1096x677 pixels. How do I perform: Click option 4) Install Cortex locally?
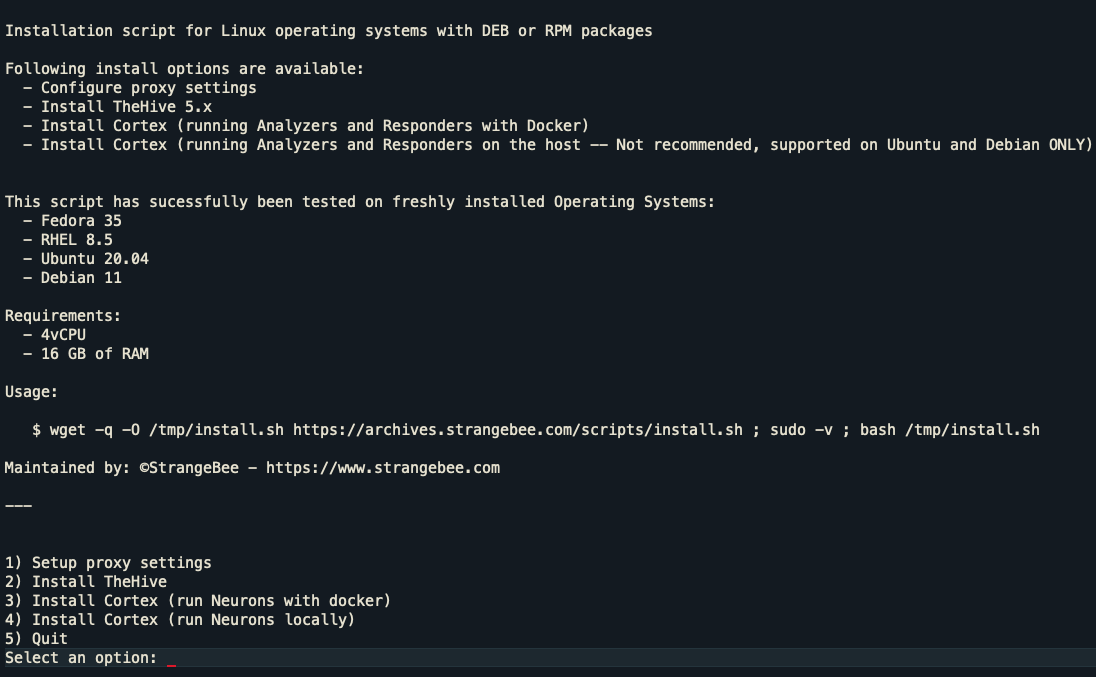tap(180, 620)
